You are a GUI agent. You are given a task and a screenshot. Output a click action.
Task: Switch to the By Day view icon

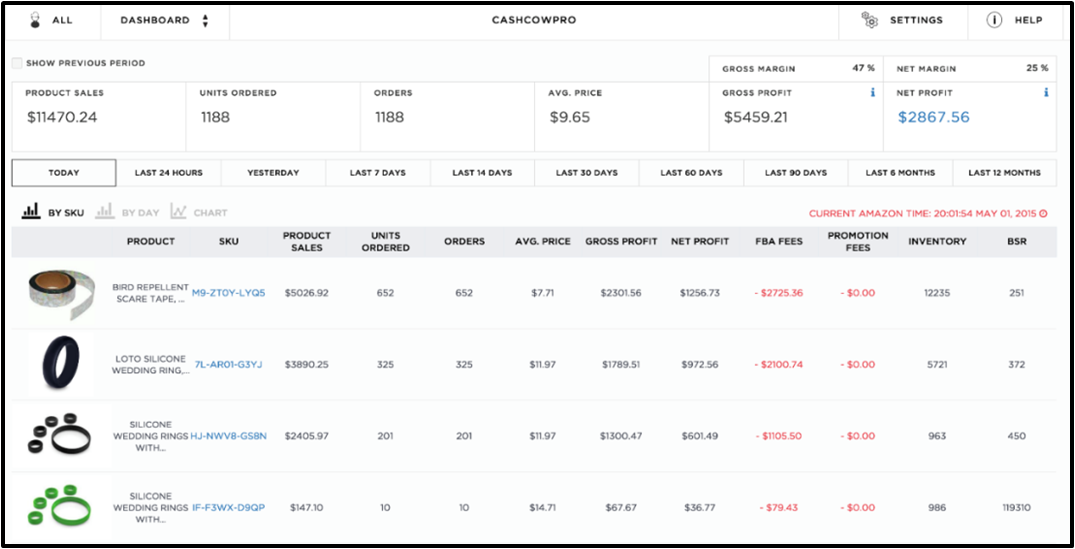104,212
